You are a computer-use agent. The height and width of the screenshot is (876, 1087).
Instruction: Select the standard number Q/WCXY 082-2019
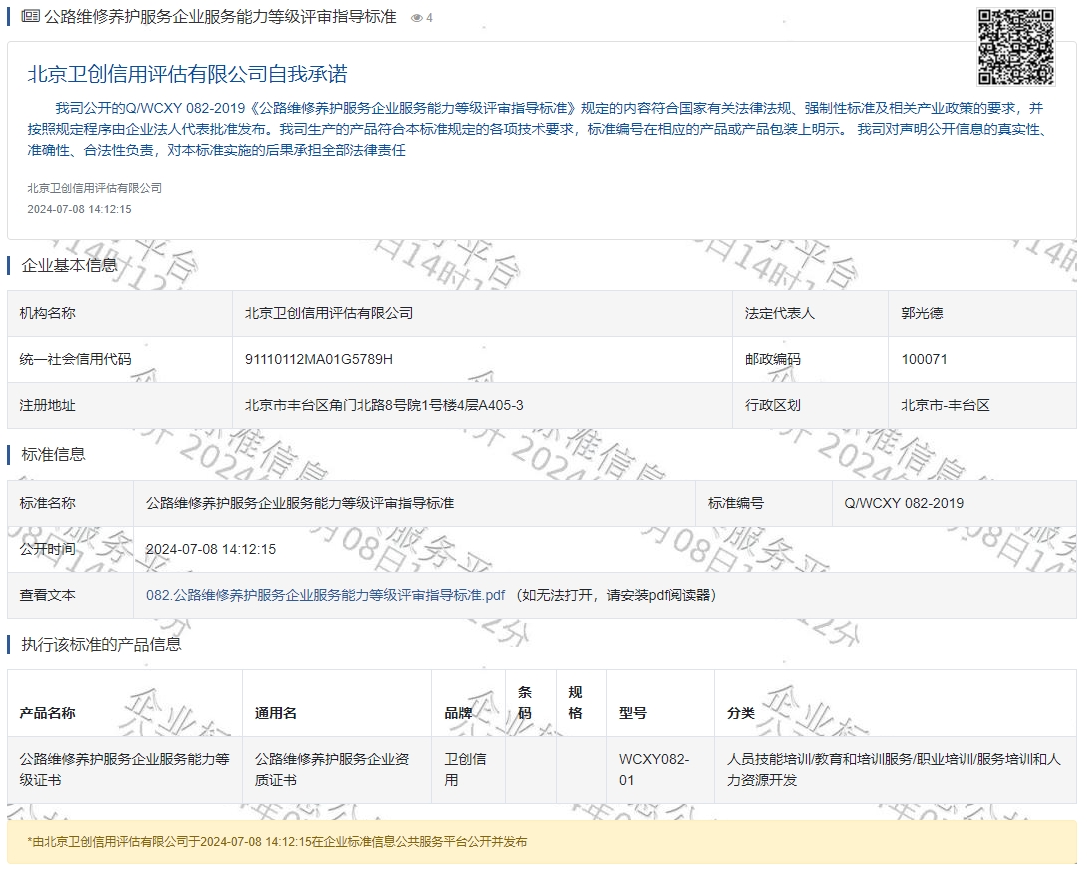(904, 503)
